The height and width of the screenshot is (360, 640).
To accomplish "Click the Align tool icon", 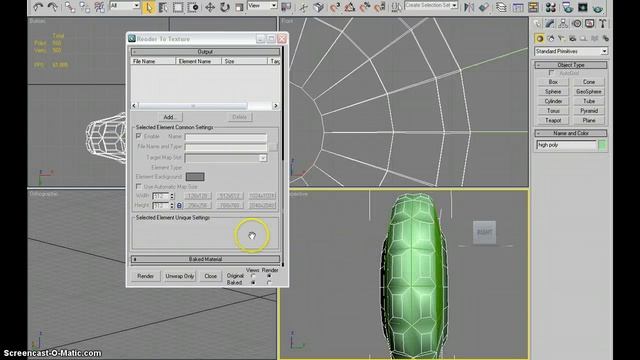I will pyautogui.click(x=484, y=7).
